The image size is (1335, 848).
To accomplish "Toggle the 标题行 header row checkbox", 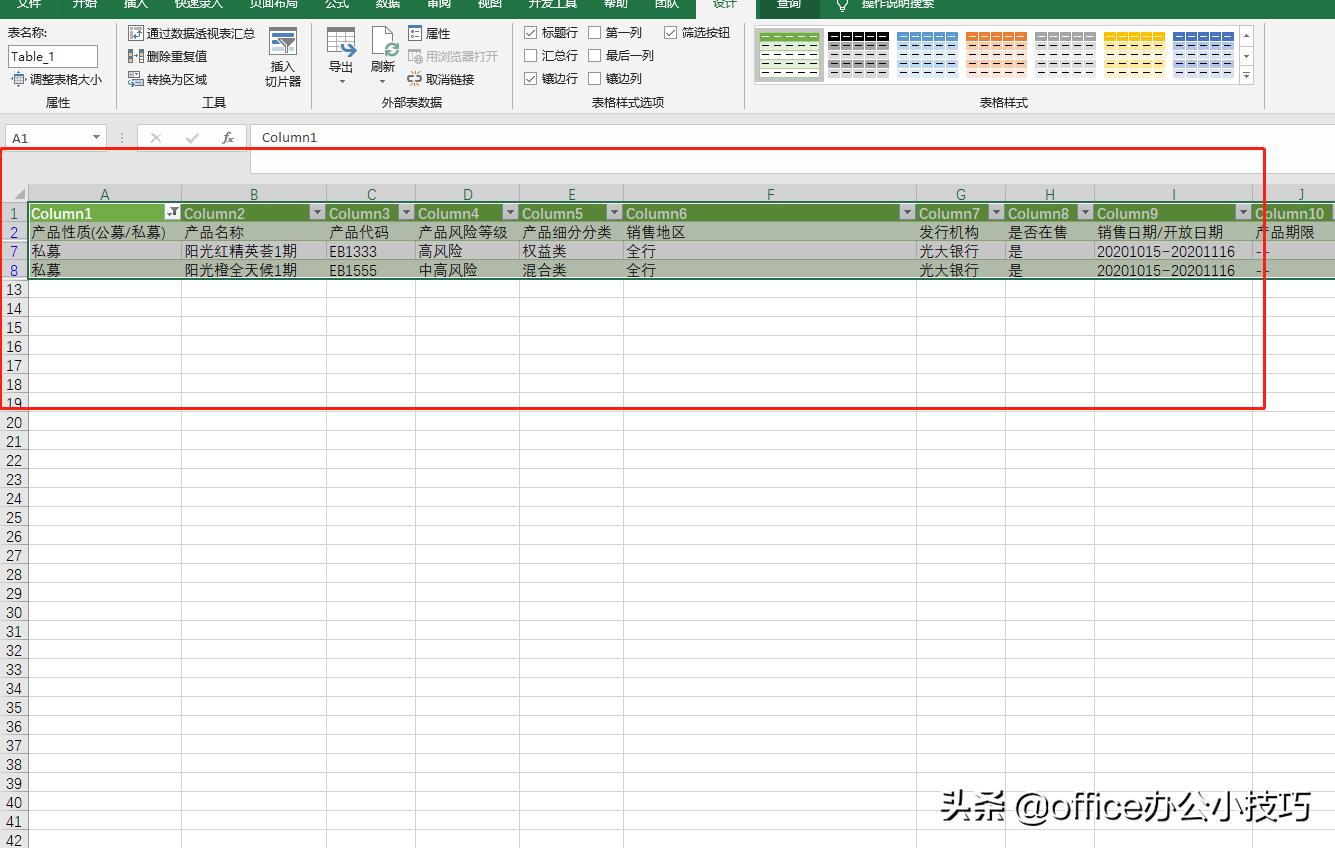I will tap(531, 33).
